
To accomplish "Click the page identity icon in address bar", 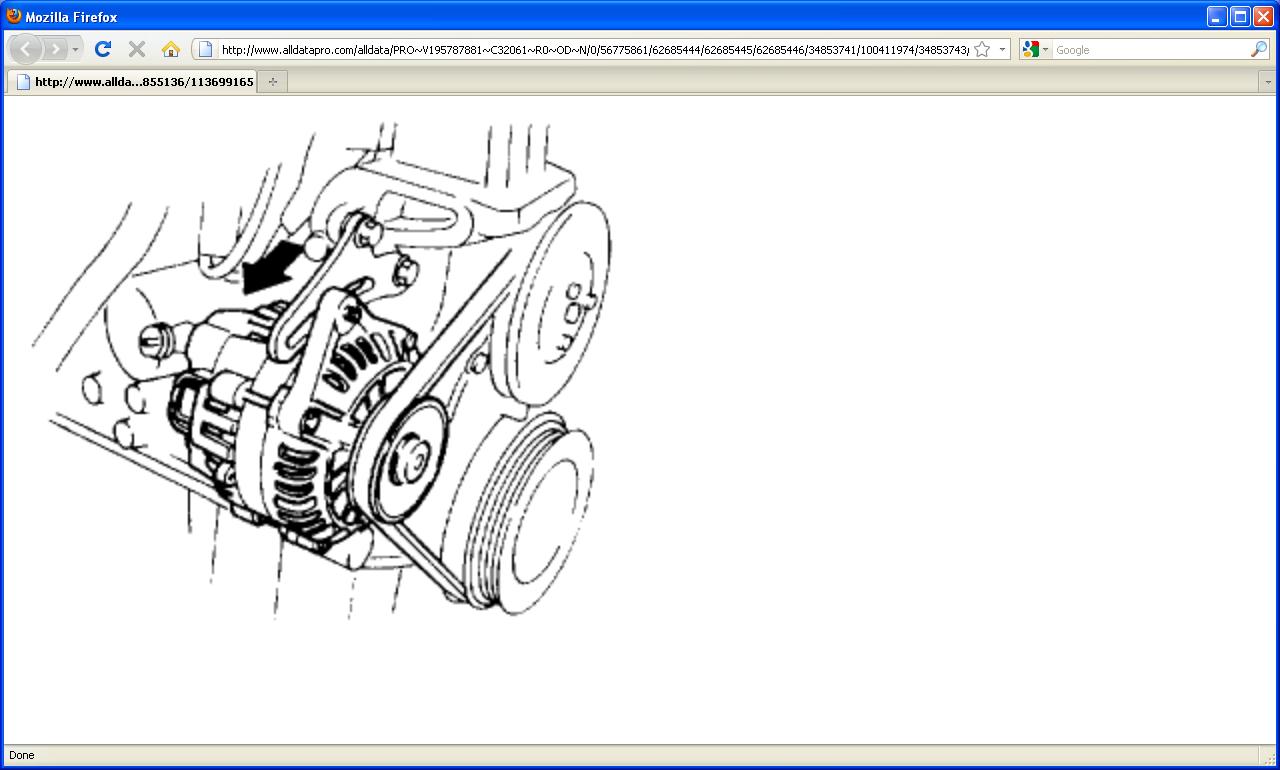I will point(205,49).
